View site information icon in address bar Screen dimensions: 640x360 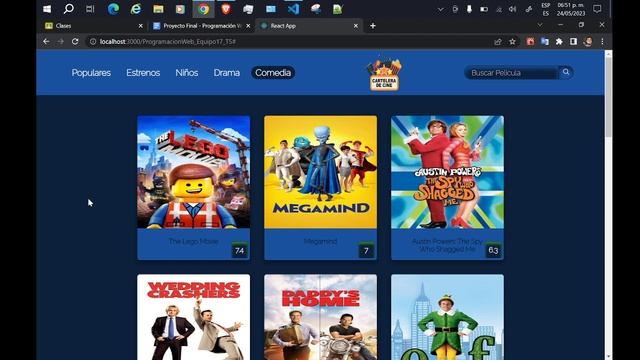[x=93, y=42]
